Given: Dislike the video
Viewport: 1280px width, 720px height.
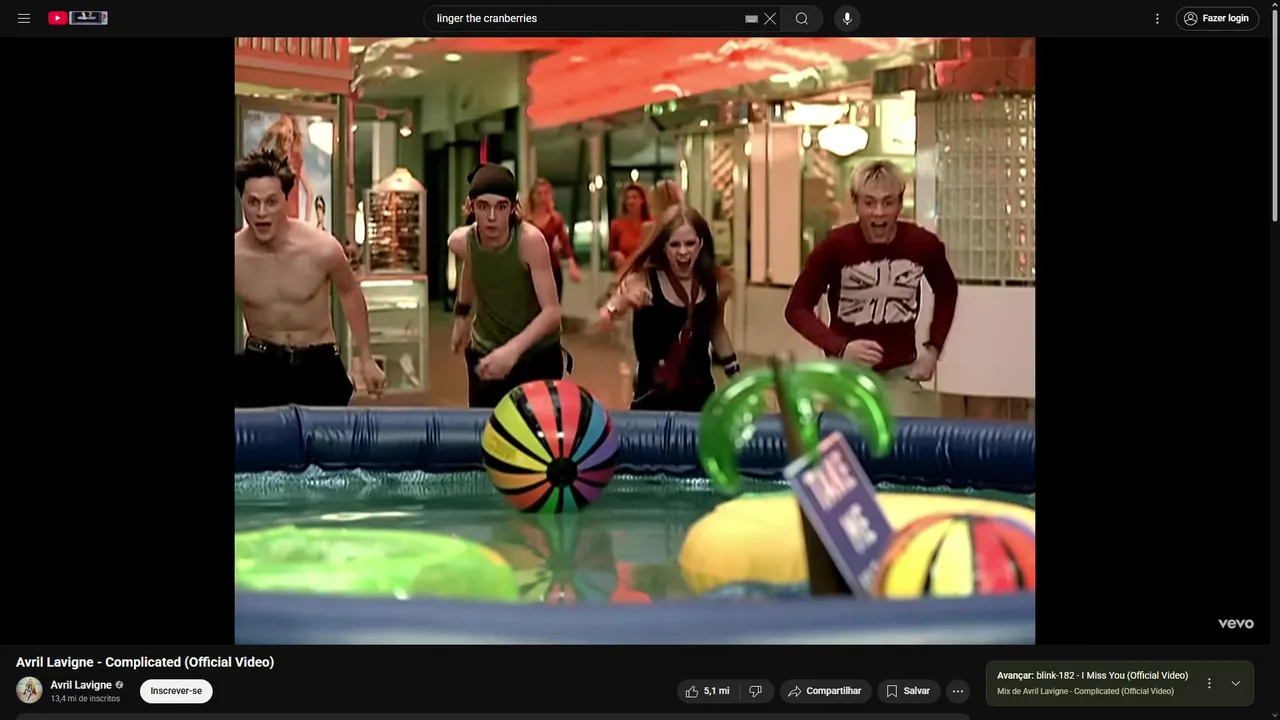Looking at the screenshot, I should [756, 691].
